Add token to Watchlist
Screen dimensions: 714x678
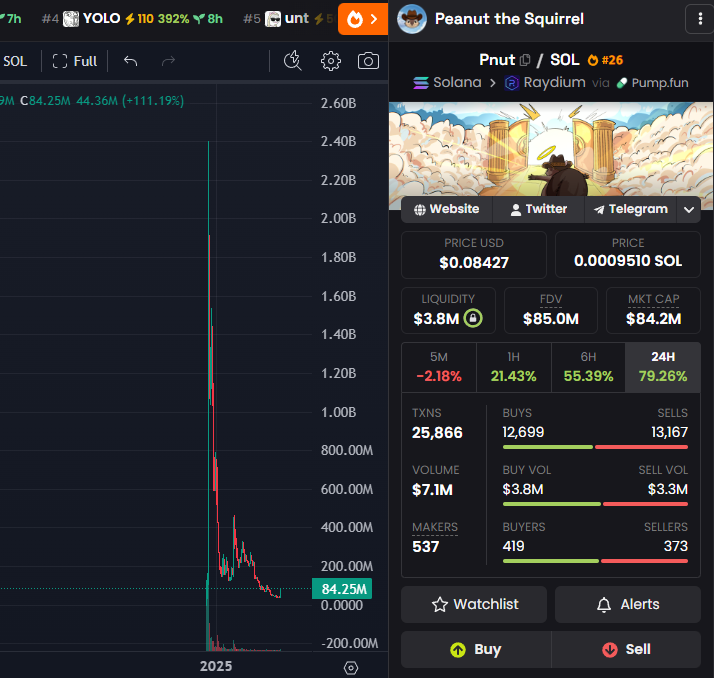[x=474, y=604]
